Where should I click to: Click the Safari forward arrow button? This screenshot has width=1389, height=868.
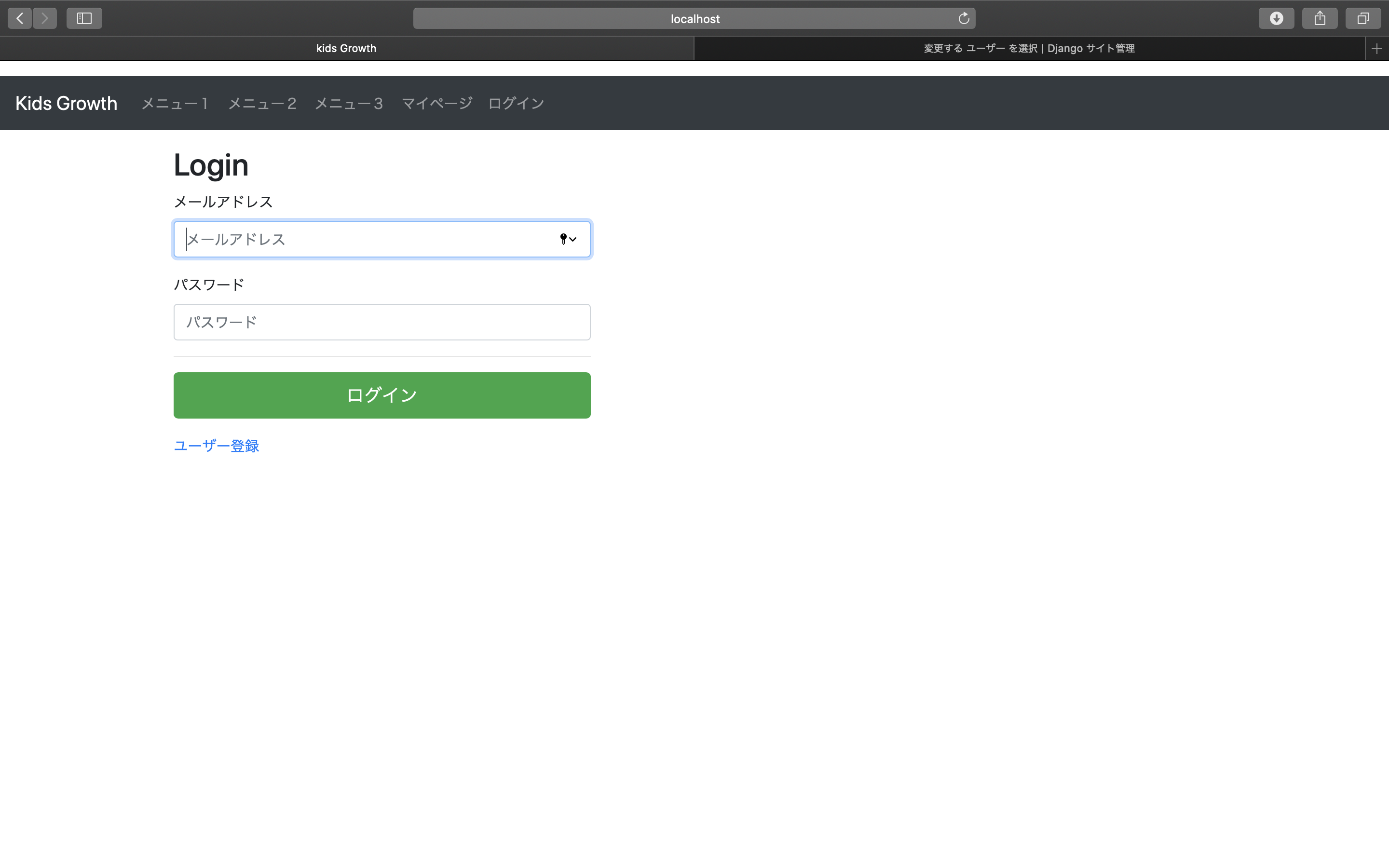45,18
